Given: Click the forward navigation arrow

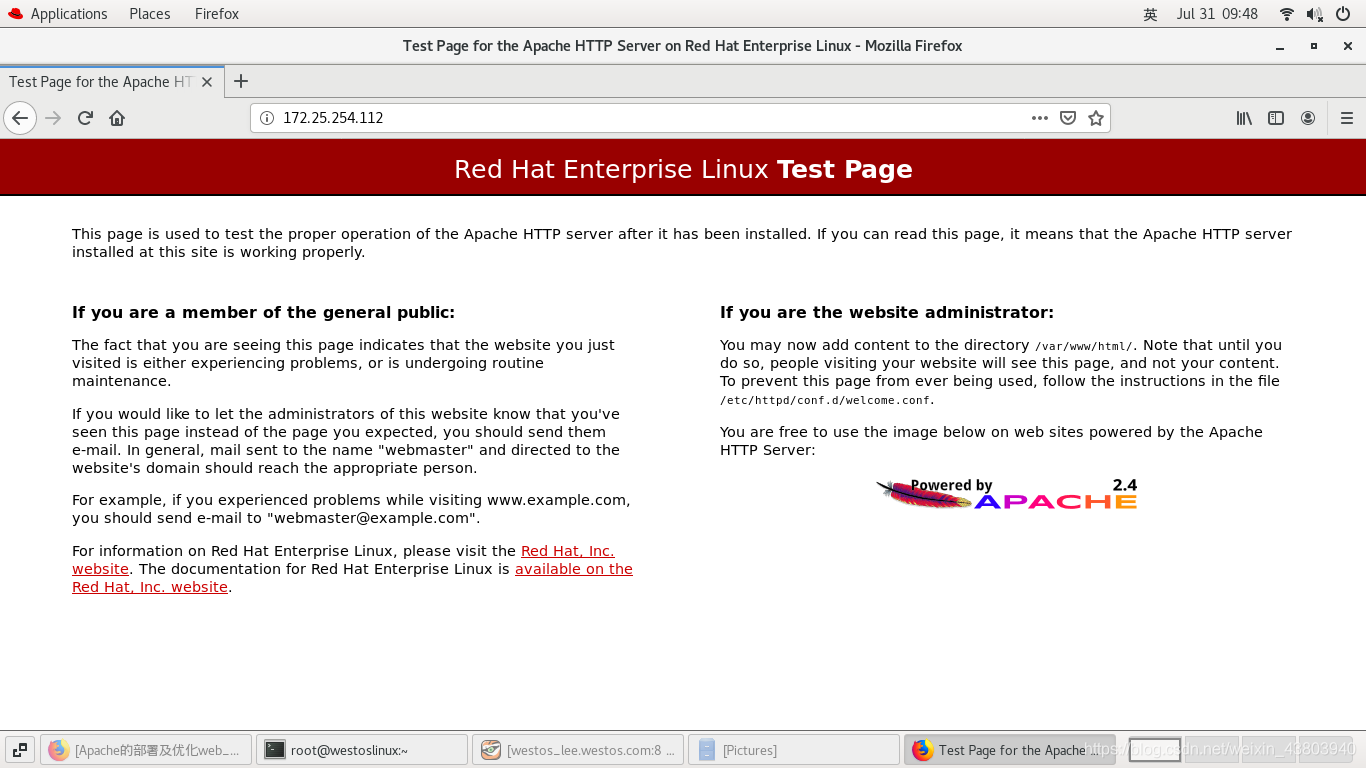Looking at the screenshot, I should (x=53, y=118).
